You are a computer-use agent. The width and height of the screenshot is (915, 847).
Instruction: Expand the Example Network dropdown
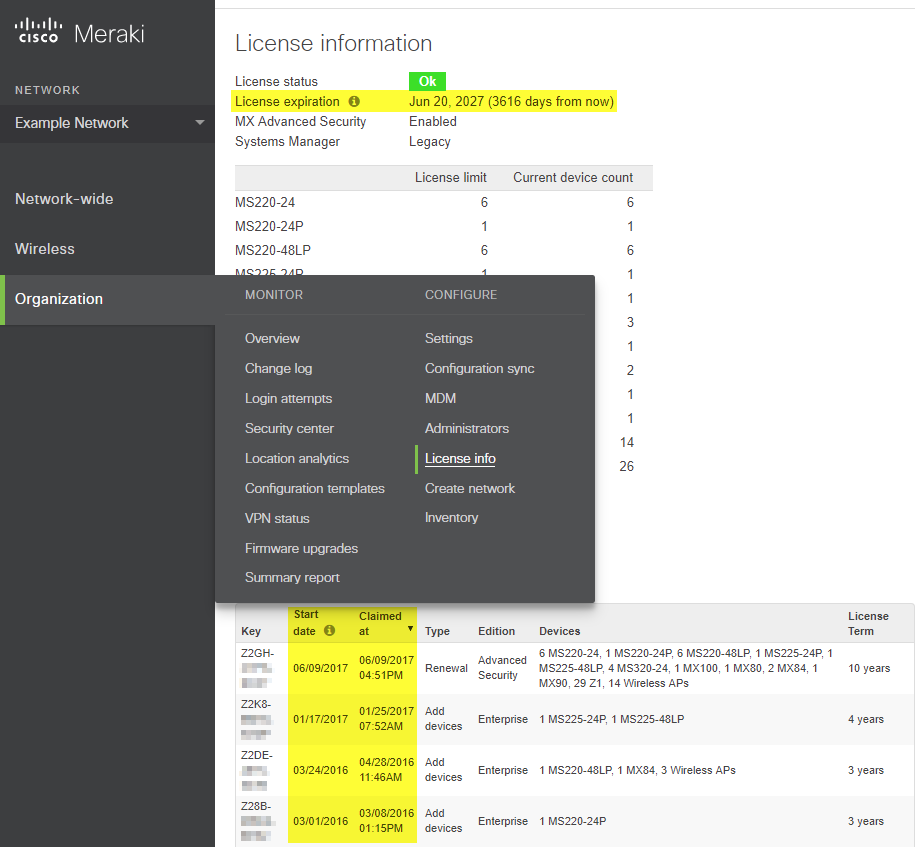coord(199,123)
